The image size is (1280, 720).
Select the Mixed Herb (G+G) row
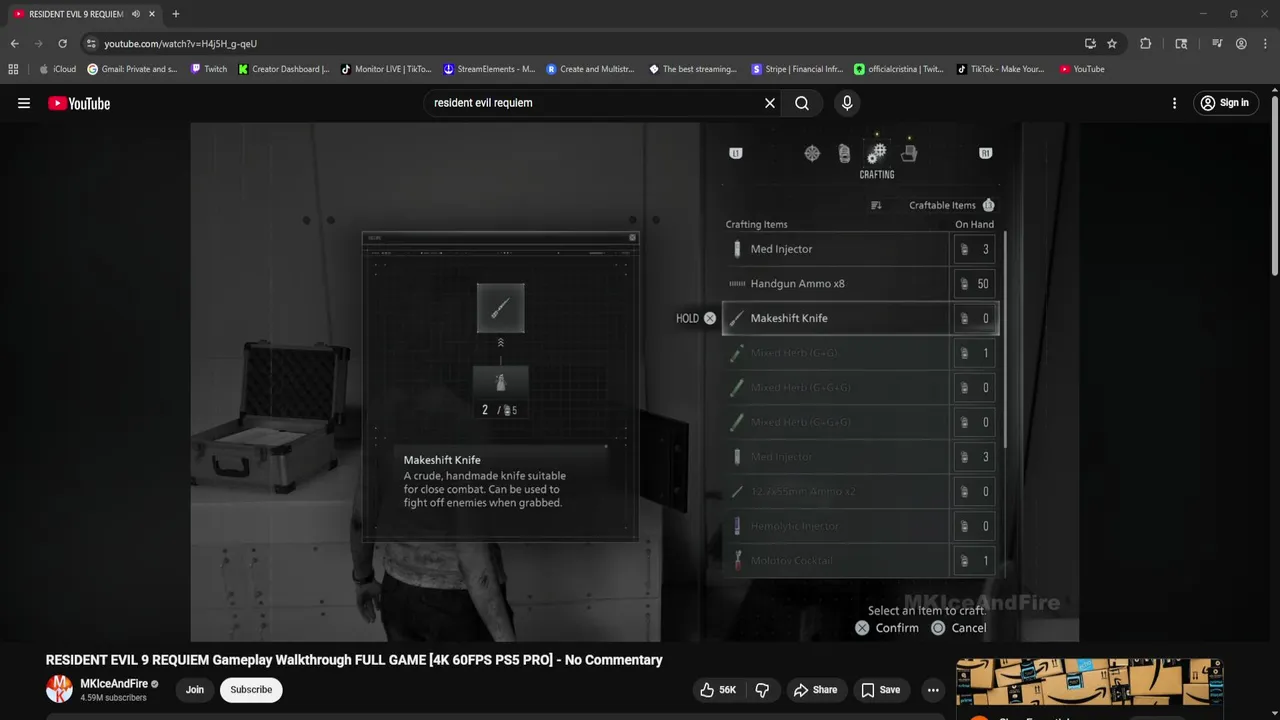coord(860,353)
